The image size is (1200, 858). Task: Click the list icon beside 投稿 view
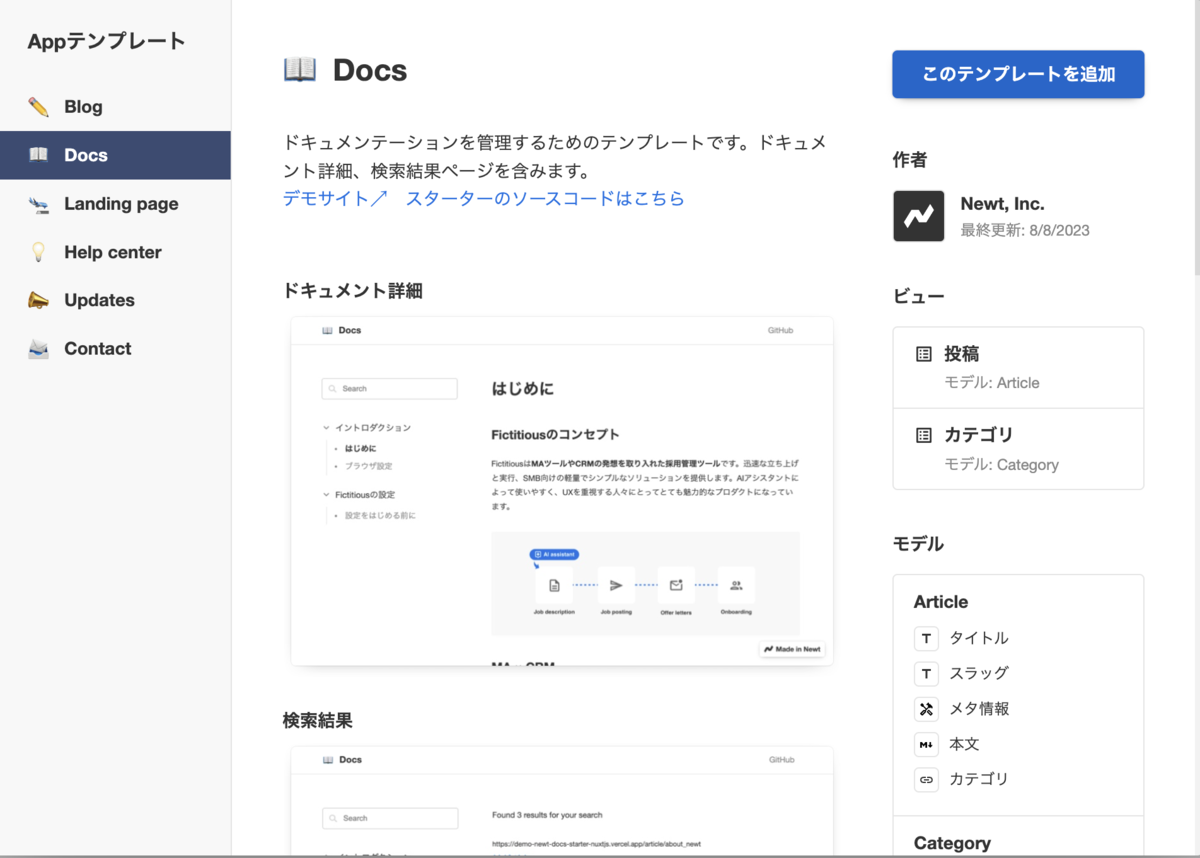click(924, 354)
